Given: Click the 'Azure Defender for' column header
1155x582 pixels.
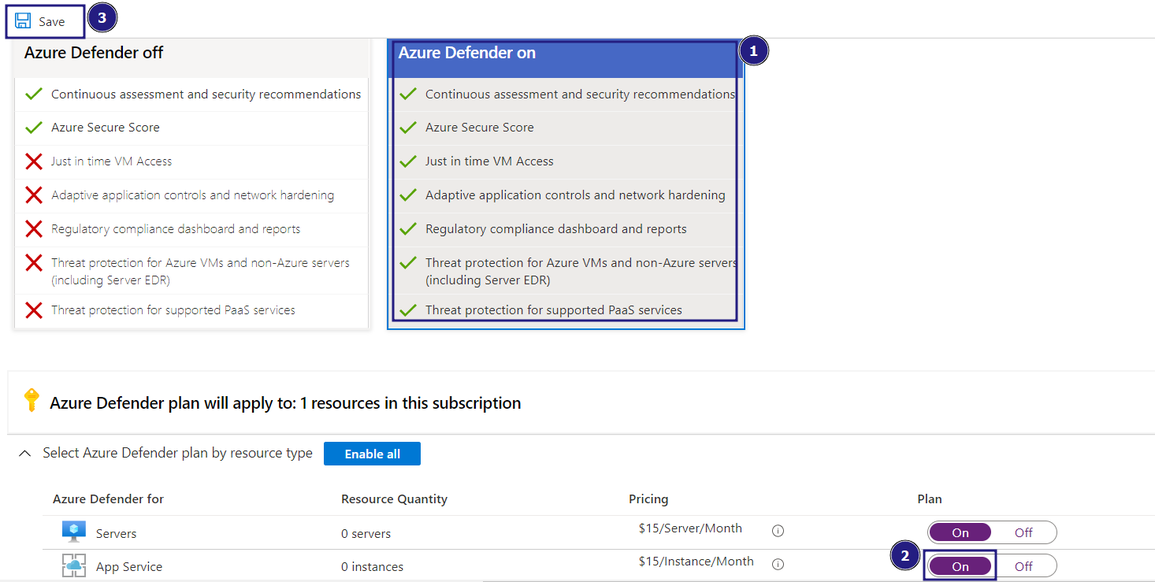Looking at the screenshot, I should tap(108, 499).
